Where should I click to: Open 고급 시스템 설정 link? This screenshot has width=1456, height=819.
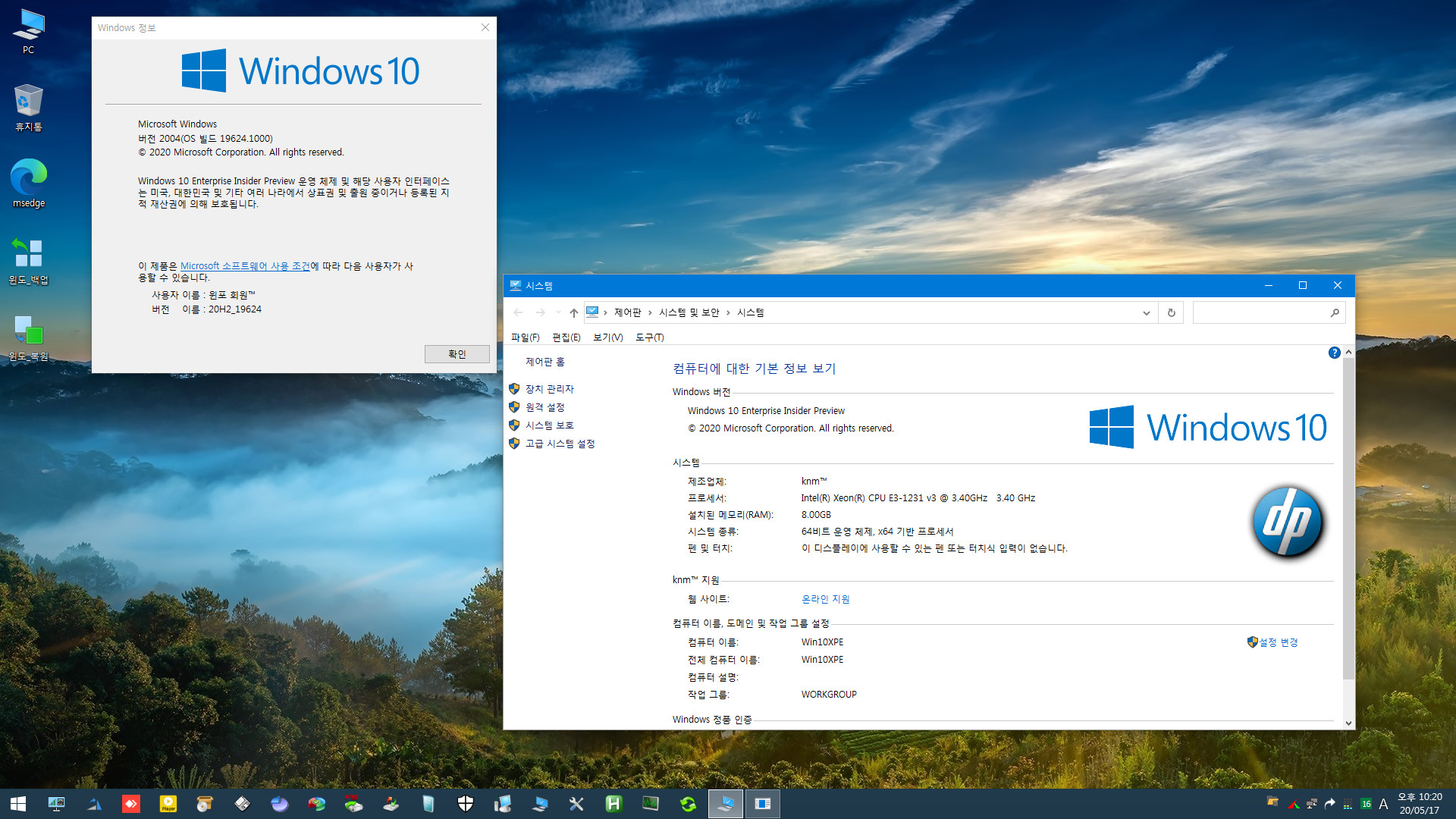pos(560,444)
